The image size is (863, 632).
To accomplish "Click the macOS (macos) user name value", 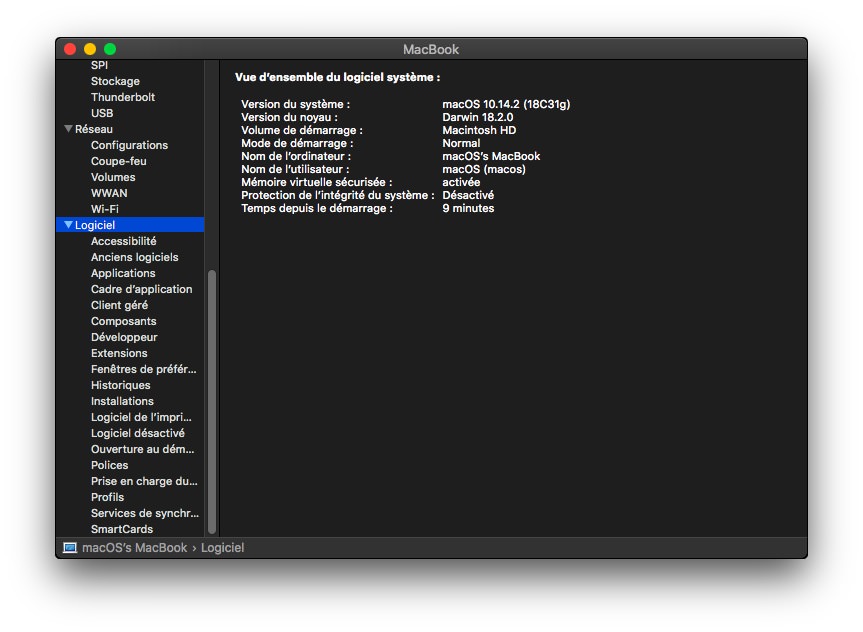I will pyautogui.click(x=484, y=169).
